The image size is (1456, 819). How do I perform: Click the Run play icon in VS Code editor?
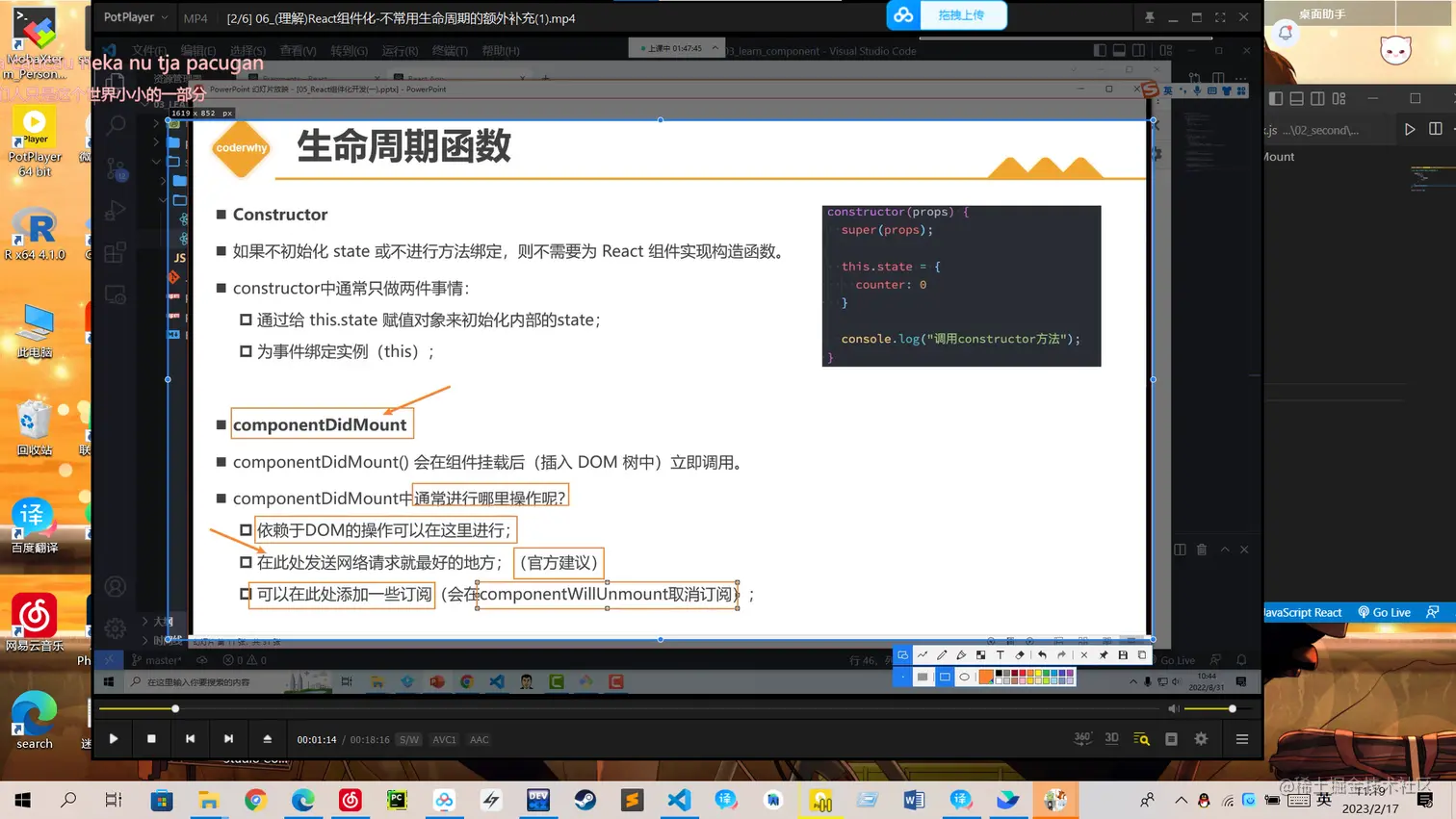1410,129
